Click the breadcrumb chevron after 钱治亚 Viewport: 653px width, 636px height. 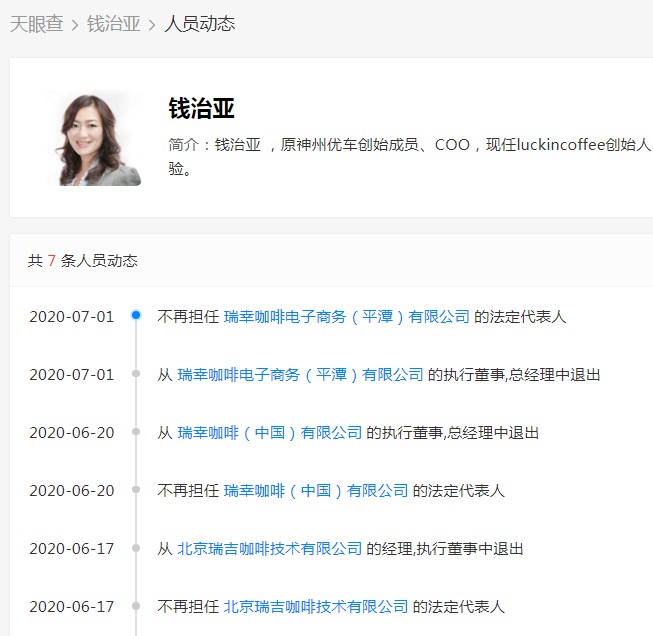pos(152,25)
